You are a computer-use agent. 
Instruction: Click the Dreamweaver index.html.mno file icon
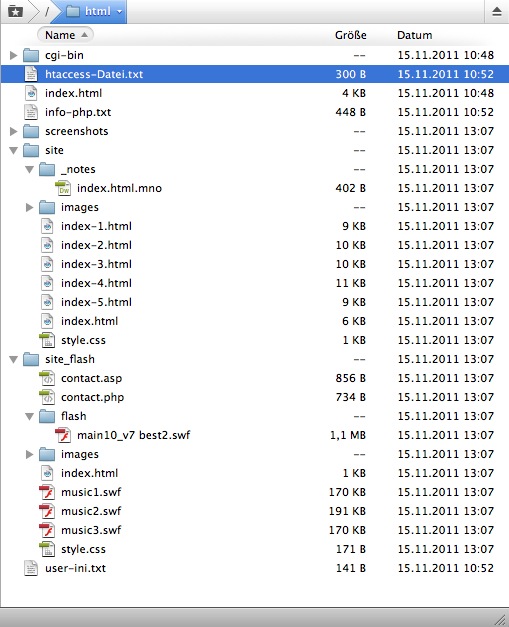pyautogui.click(x=63, y=188)
